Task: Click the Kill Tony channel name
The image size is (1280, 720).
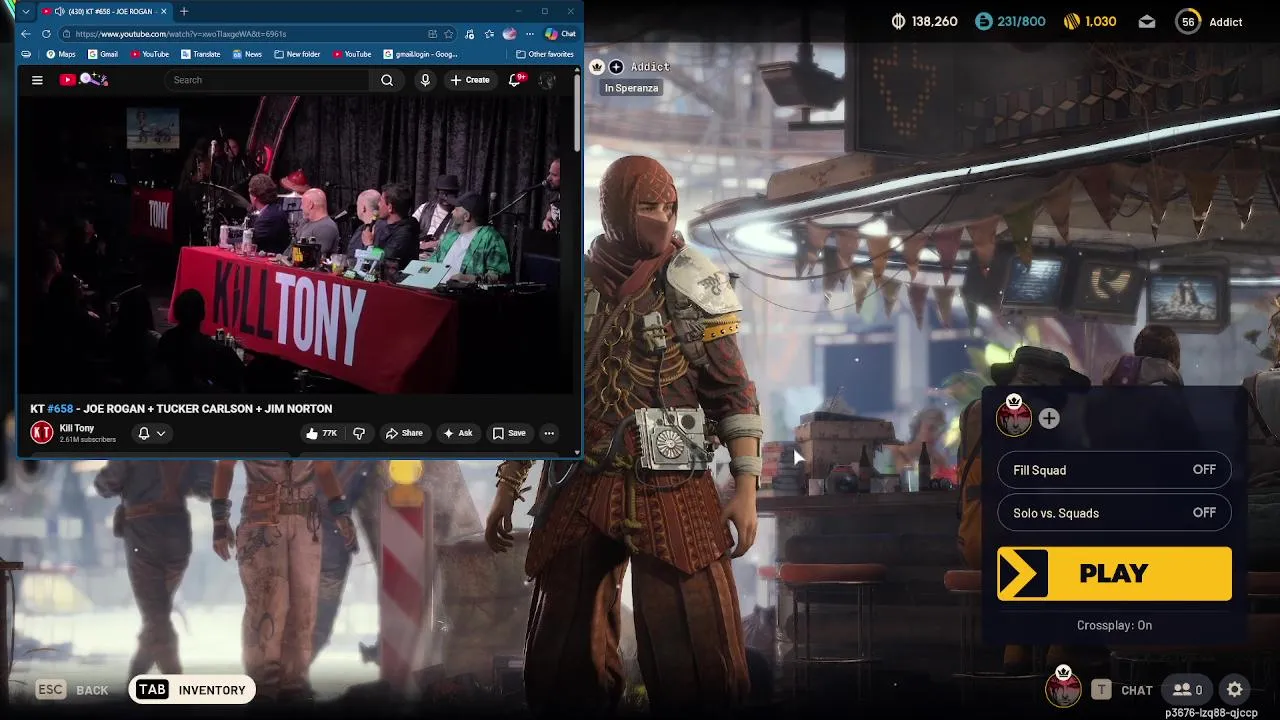Action: pos(77,428)
